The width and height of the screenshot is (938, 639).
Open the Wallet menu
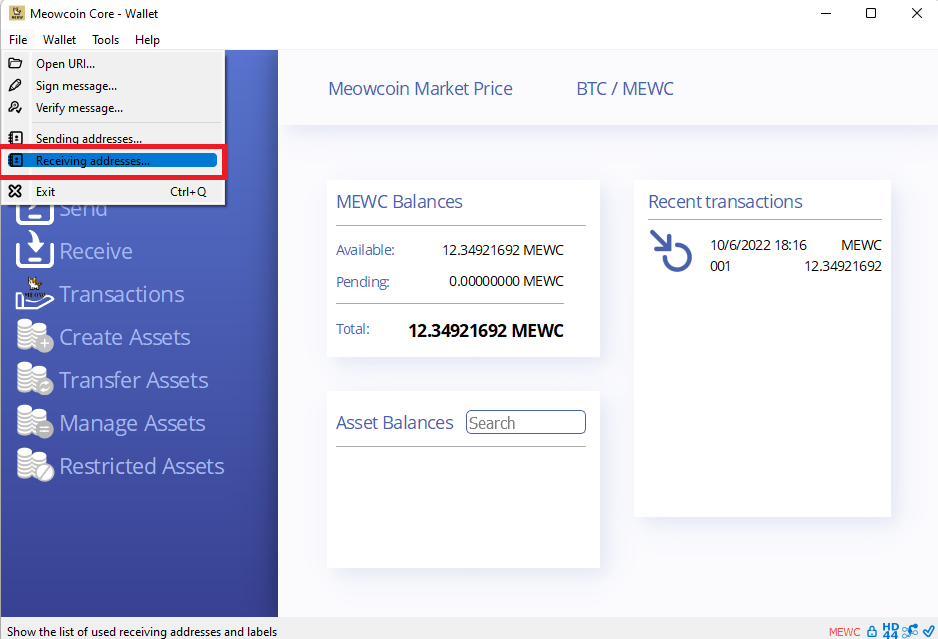(59, 39)
